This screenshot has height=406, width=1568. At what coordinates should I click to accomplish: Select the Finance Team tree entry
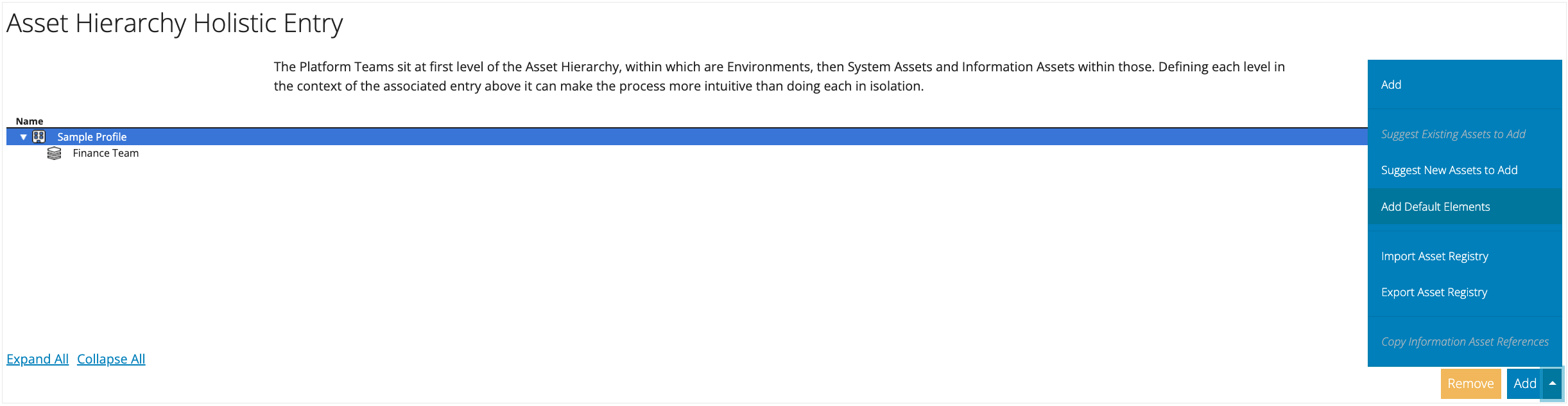pos(106,153)
